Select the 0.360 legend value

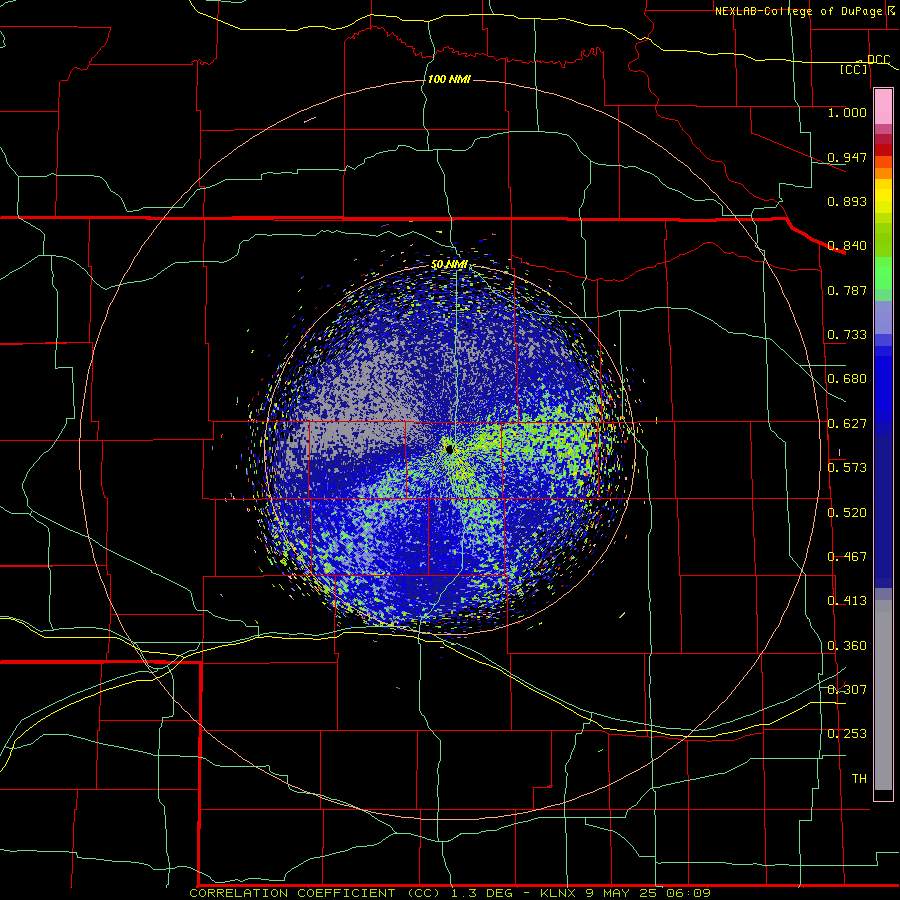point(847,646)
